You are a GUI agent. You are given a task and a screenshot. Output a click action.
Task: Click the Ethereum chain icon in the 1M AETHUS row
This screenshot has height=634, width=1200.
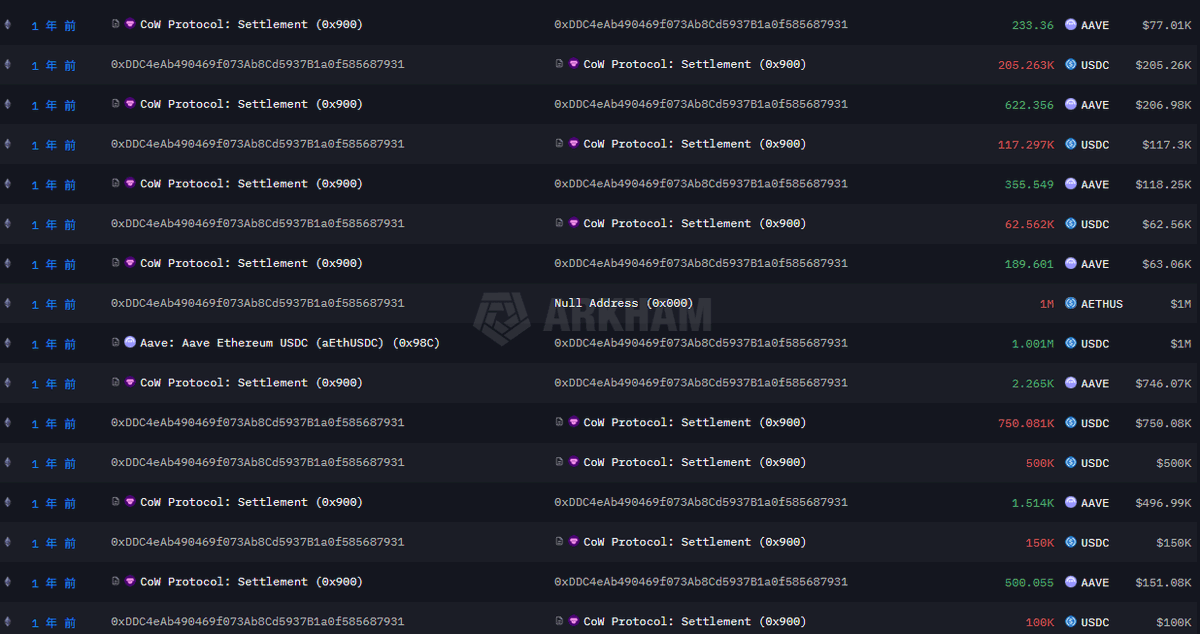[9, 304]
